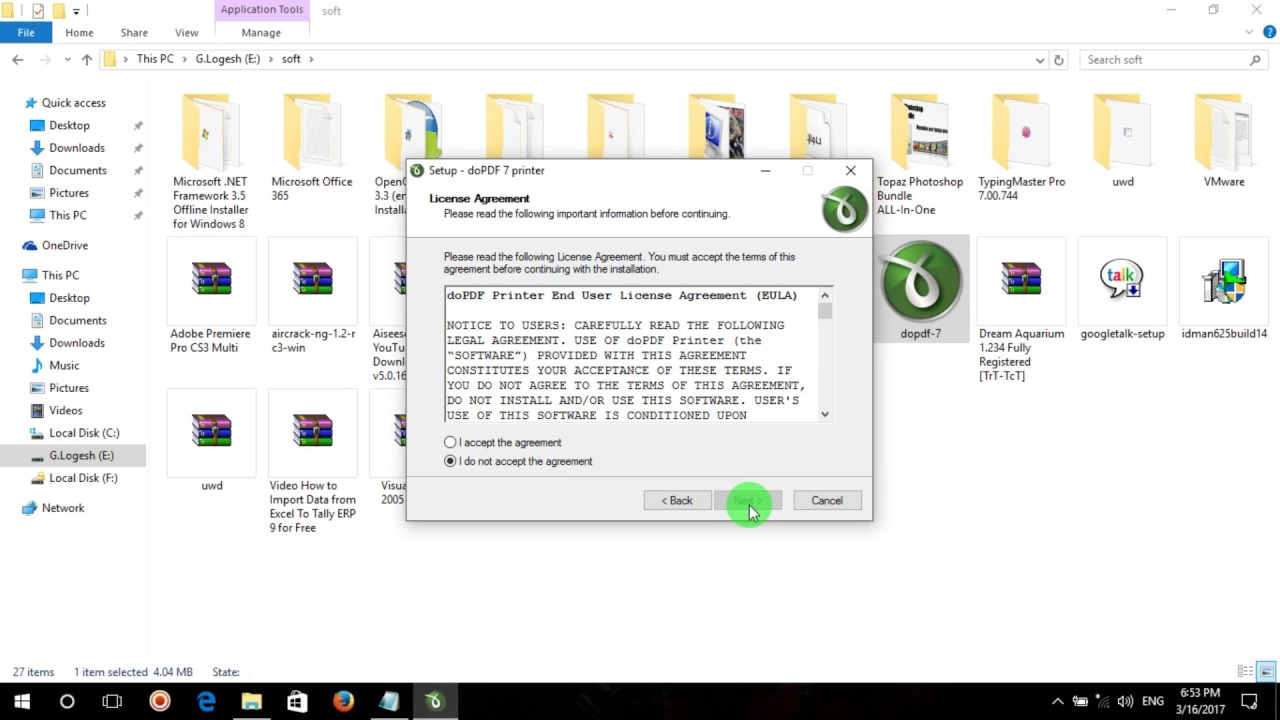
Task: Open the Quick Access Toolbar customize dropdown
Action: point(76,11)
